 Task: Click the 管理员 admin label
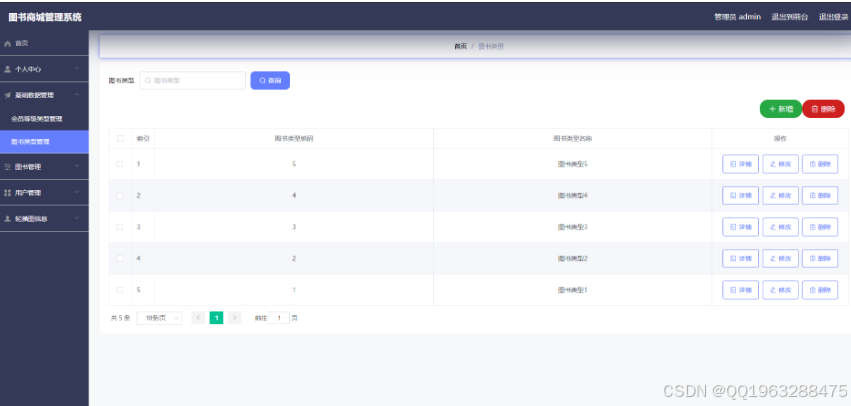pos(737,17)
